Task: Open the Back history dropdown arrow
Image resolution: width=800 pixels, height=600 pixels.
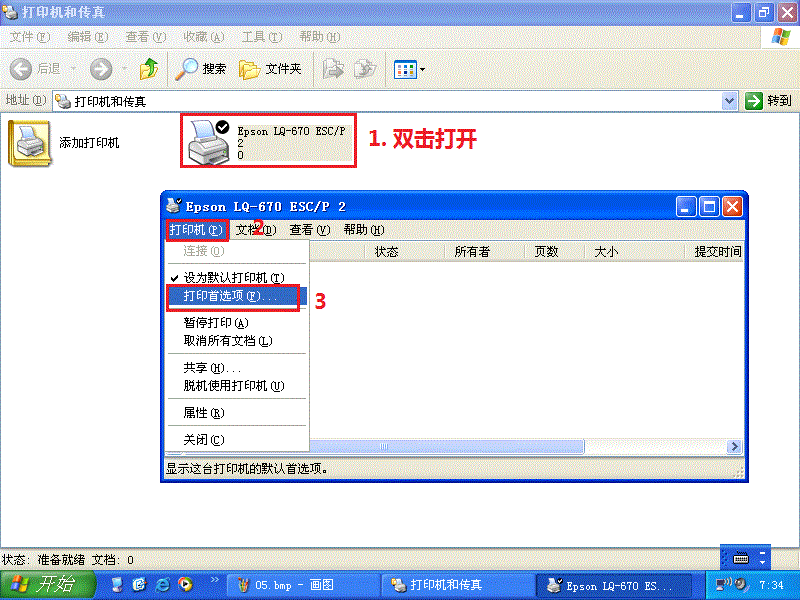Action: click(x=73, y=68)
